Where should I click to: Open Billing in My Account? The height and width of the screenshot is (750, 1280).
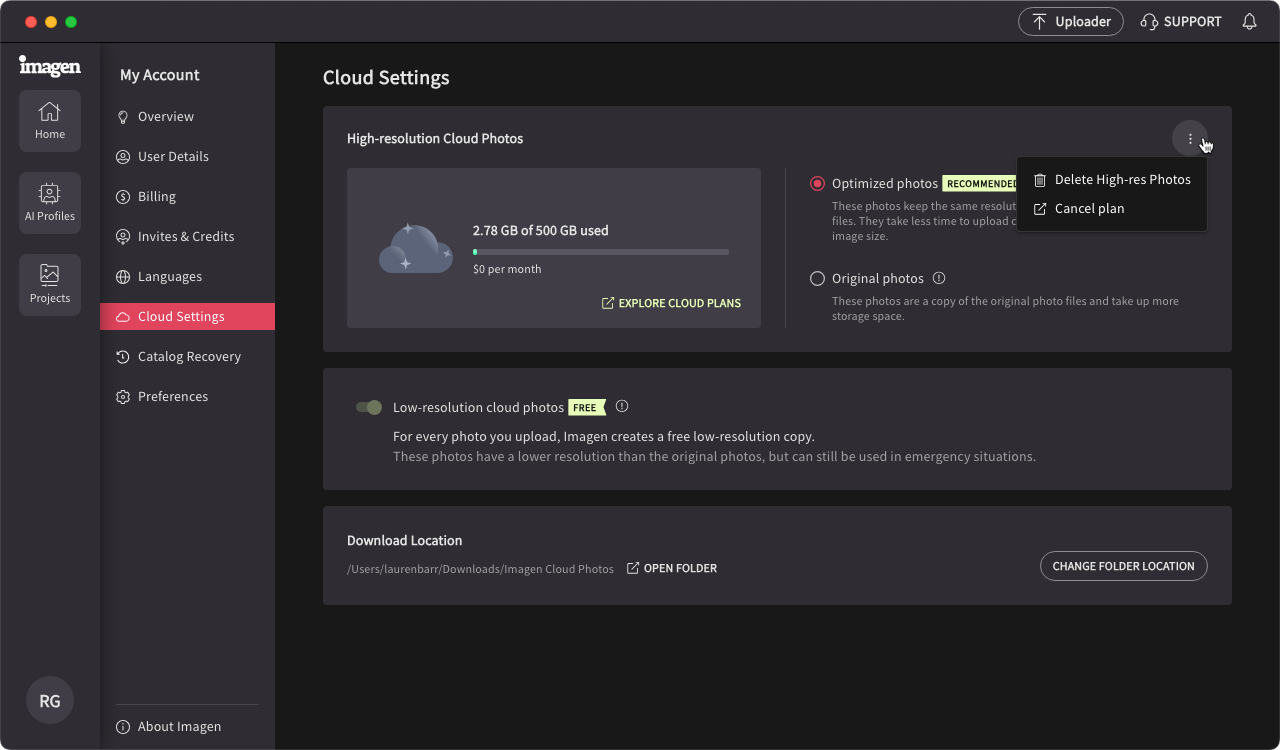[x=187, y=196]
